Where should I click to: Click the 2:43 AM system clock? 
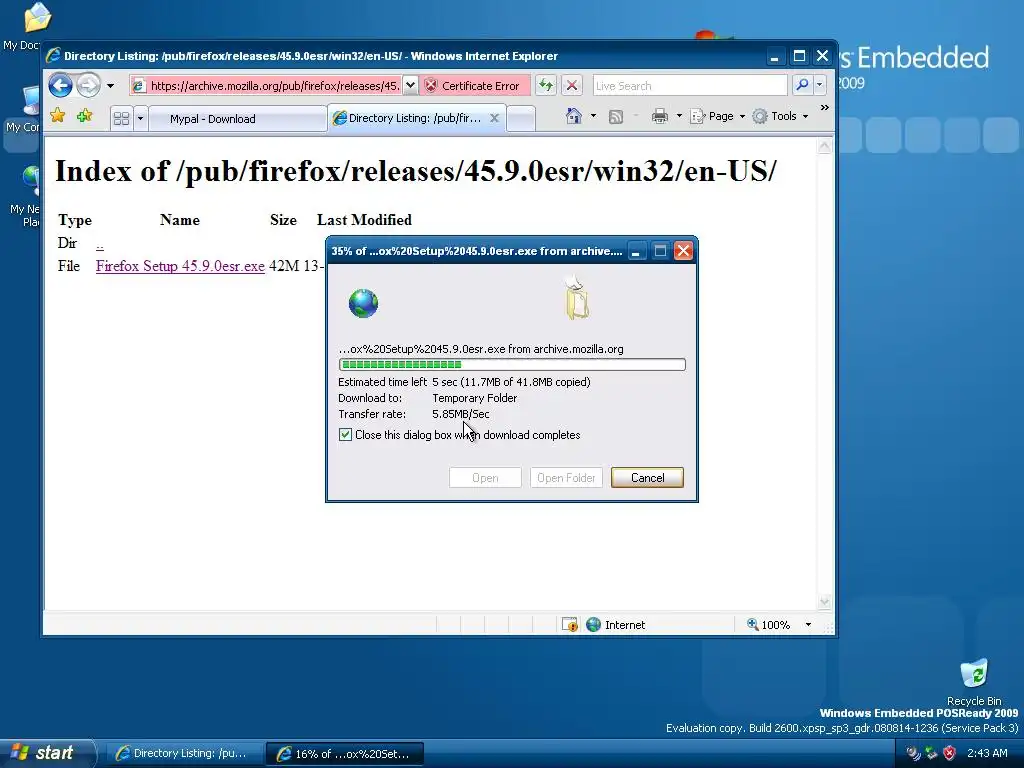[x=987, y=753]
